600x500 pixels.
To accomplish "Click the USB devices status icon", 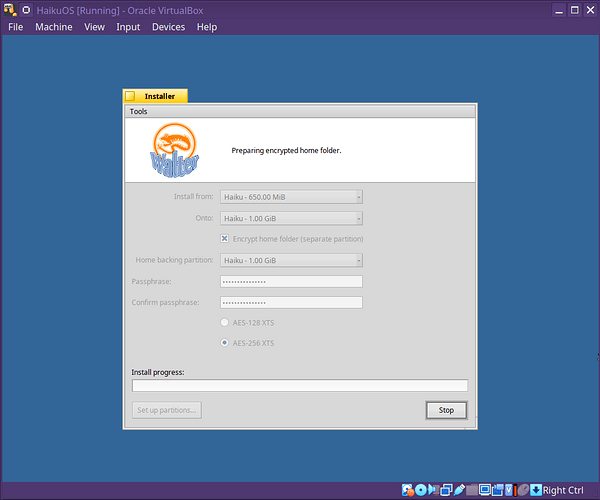I will click(x=459, y=490).
